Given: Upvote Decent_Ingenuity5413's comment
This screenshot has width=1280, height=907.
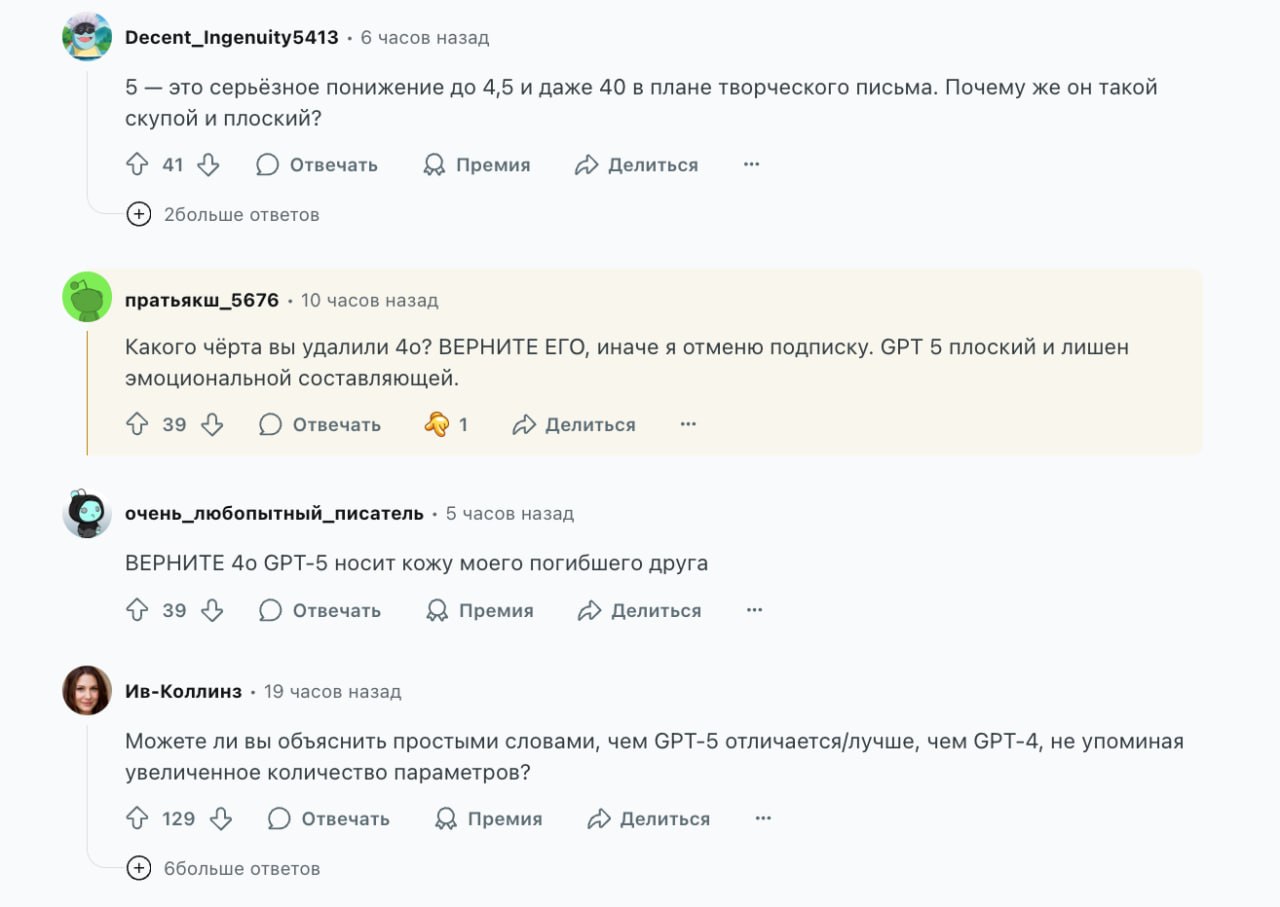Looking at the screenshot, I should click(x=137, y=165).
